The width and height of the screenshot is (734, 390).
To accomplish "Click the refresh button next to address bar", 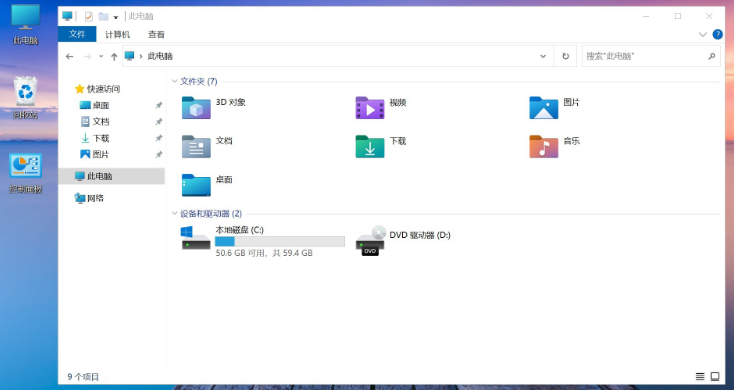I will (x=565, y=56).
